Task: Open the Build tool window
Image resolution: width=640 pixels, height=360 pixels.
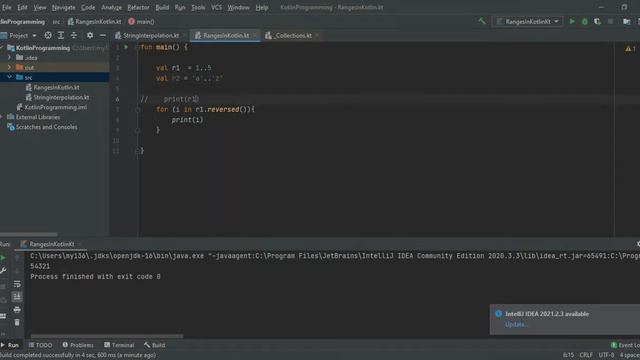Action: tap(154, 345)
